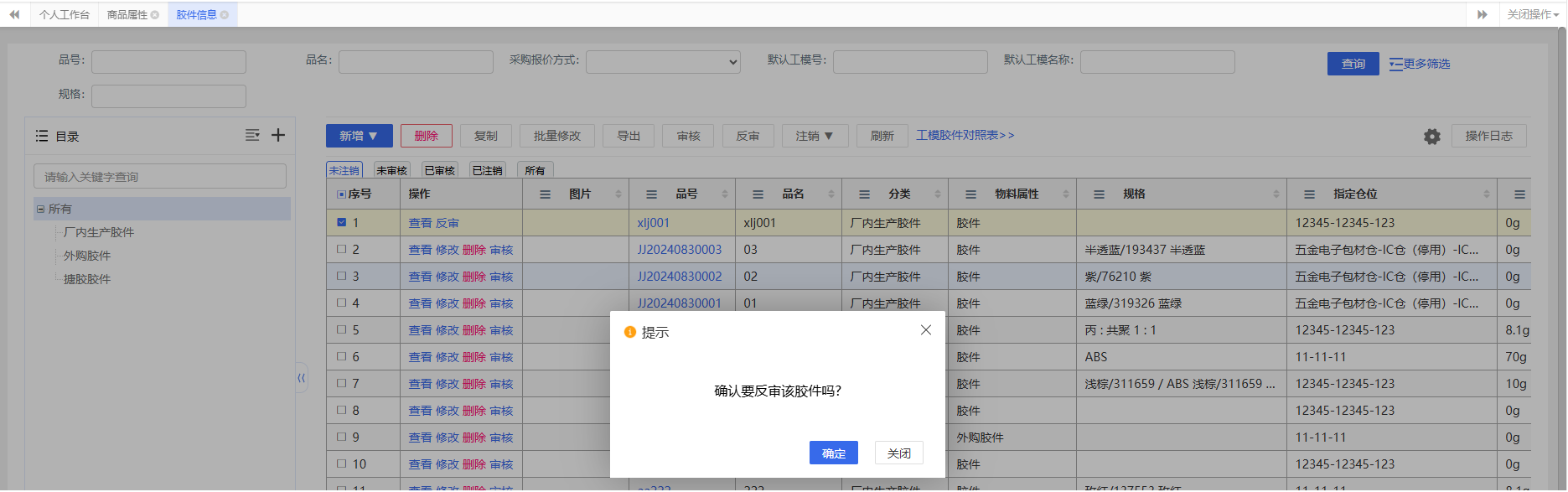Close the 提示 dialog with its X

click(x=926, y=330)
